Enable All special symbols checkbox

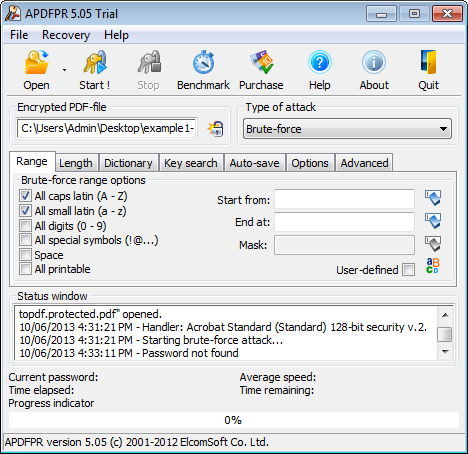[25, 240]
